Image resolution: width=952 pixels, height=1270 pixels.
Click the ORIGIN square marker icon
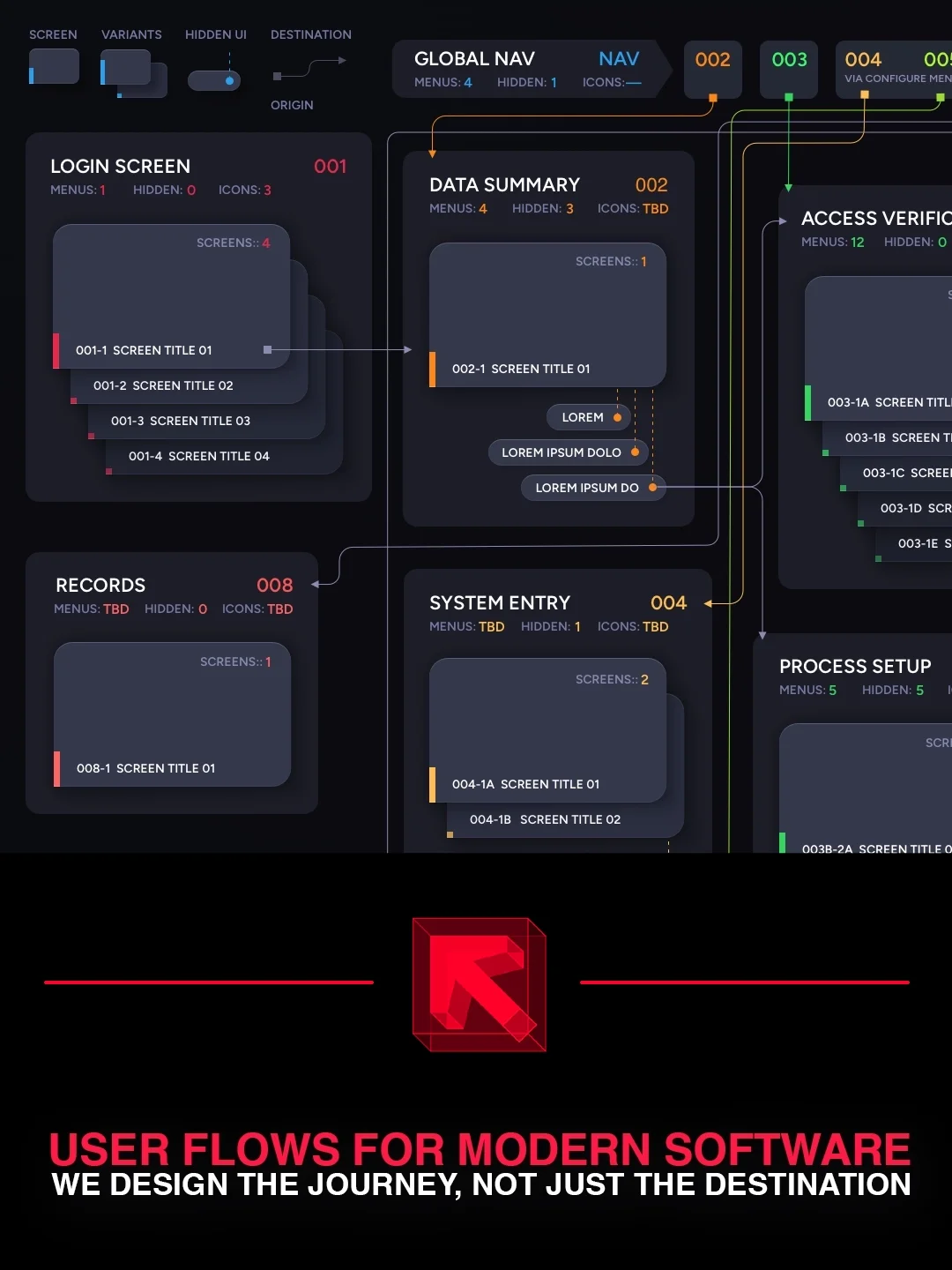point(276,78)
